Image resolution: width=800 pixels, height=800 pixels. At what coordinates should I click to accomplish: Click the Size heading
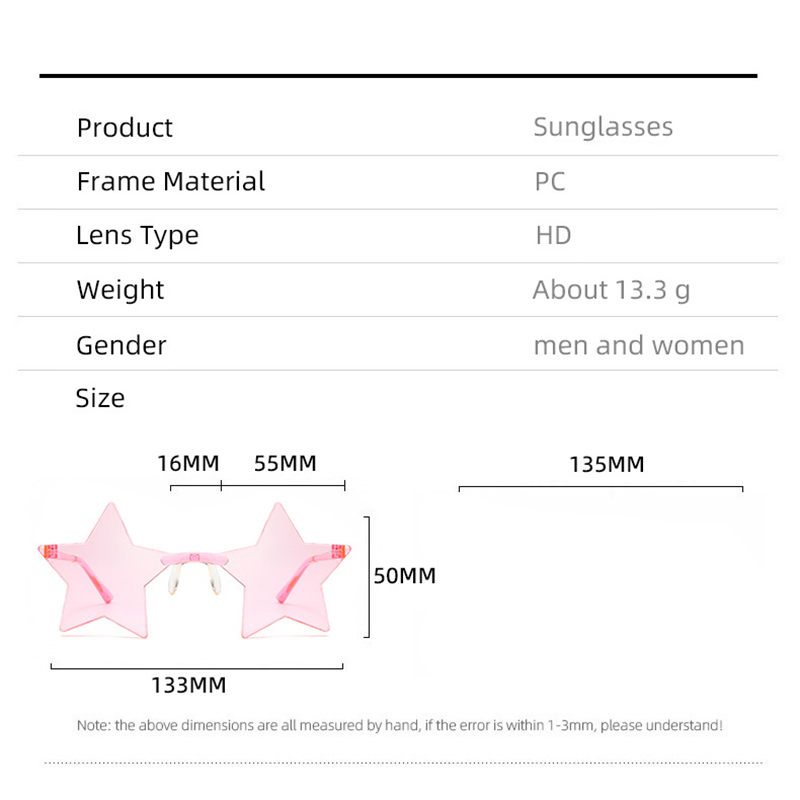coord(100,398)
